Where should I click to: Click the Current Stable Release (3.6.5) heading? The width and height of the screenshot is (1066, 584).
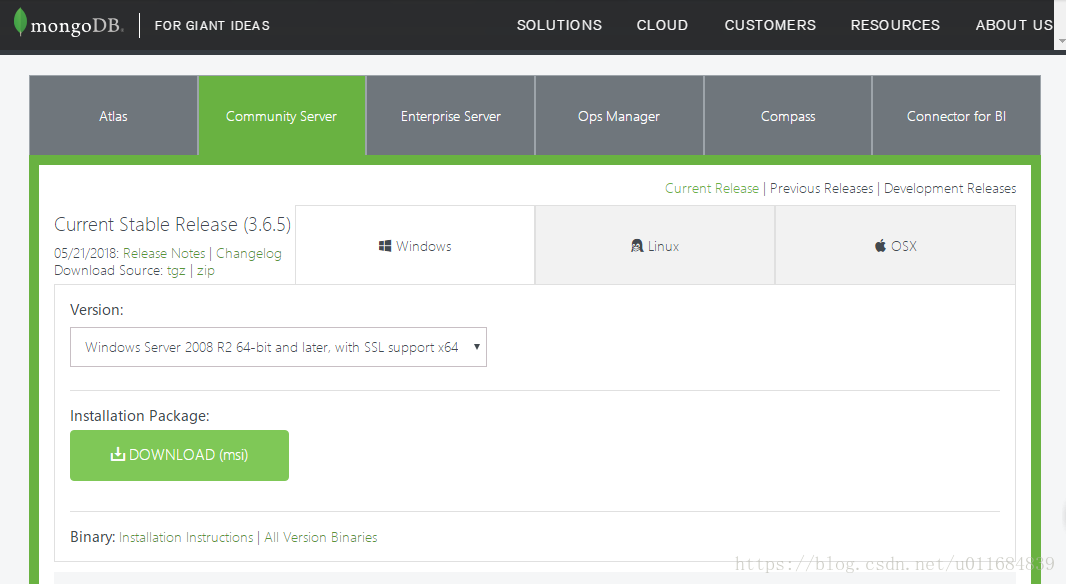[x=172, y=224]
